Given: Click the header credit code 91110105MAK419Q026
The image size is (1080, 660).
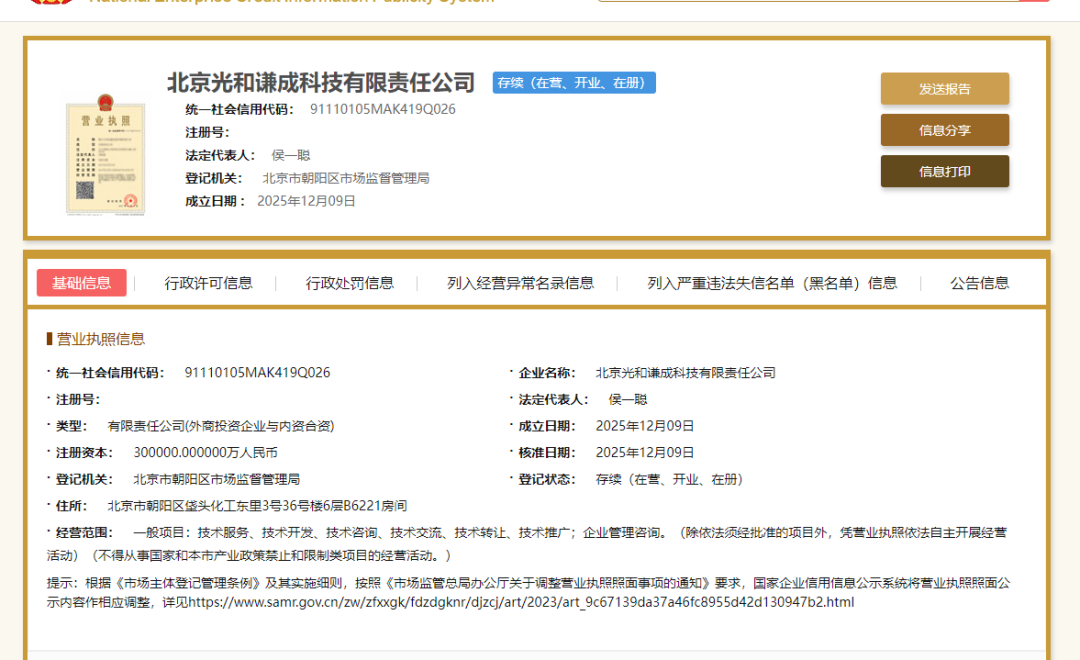Looking at the screenshot, I should [382, 110].
